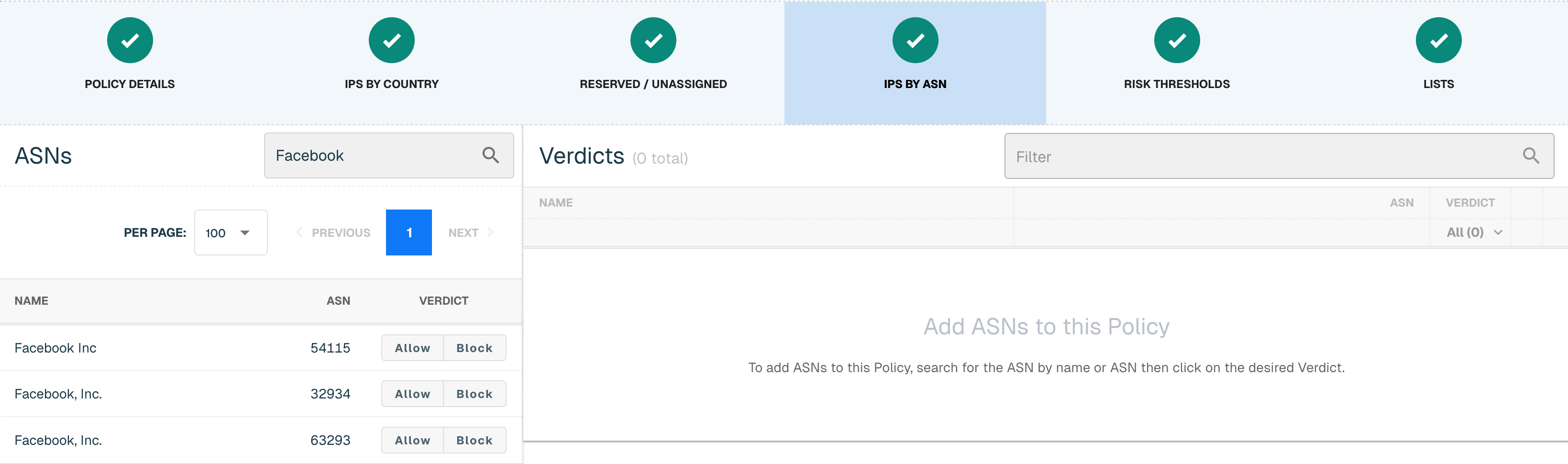Click the Risk Thresholds checkmark icon
1568x464 pixels.
(x=1177, y=40)
